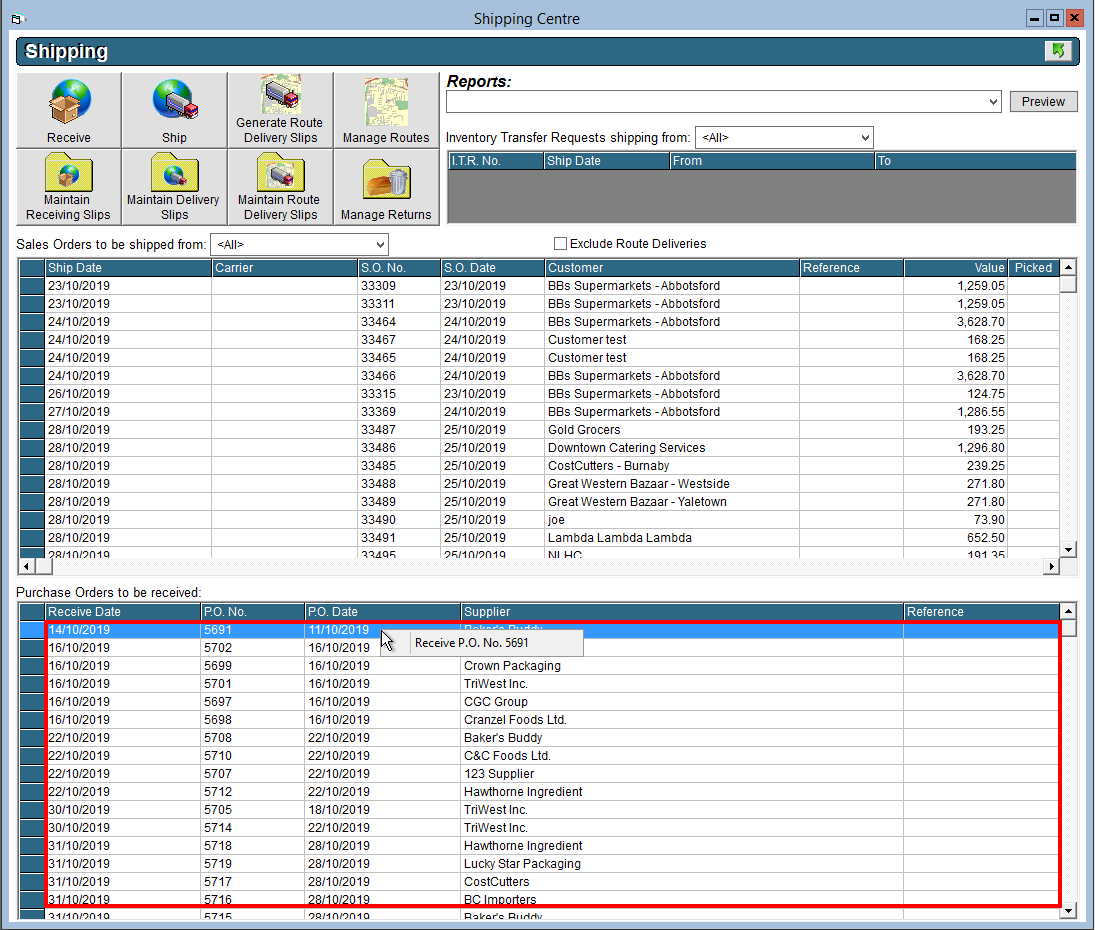
Task: Tick the Exclude Route Deliveries checkbox
Action: click(x=560, y=244)
